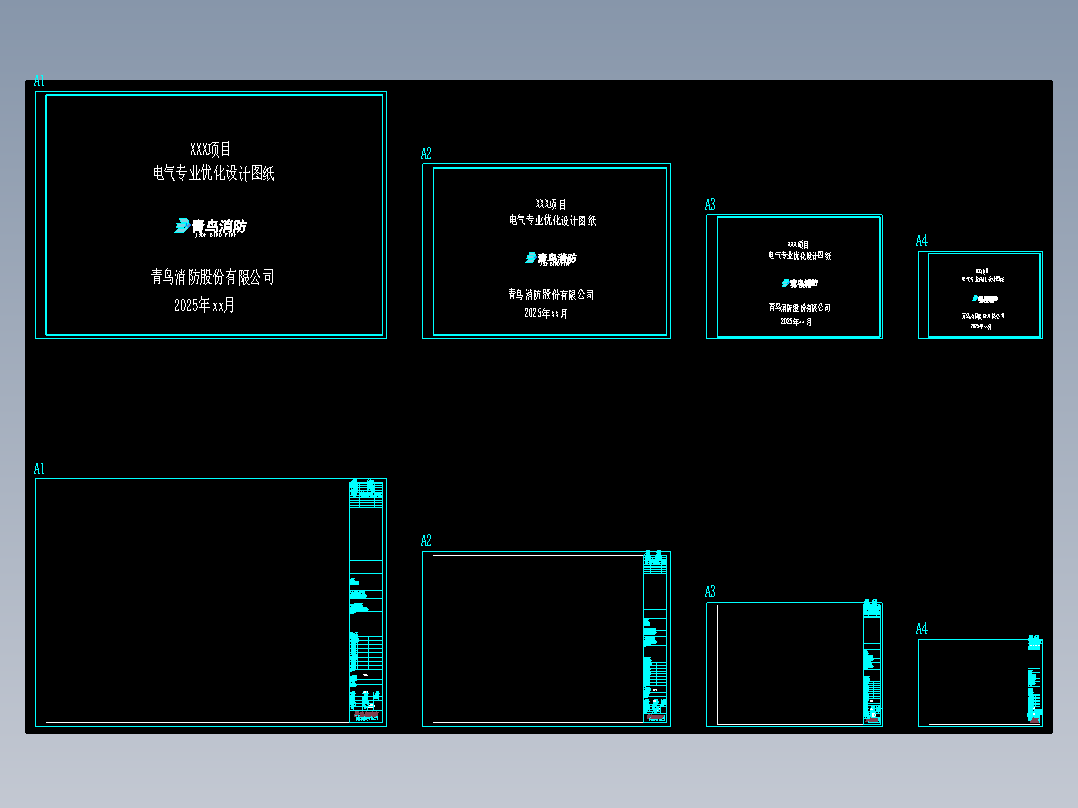
Task: Select '电气专业优化设计图纸' on the A3 cover sheet
Action: pos(800,255)
